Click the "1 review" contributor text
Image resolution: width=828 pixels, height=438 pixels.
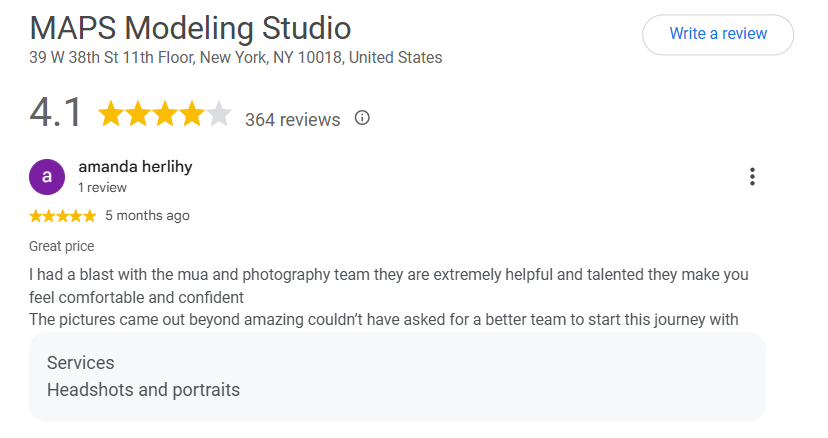coord(102,188)
